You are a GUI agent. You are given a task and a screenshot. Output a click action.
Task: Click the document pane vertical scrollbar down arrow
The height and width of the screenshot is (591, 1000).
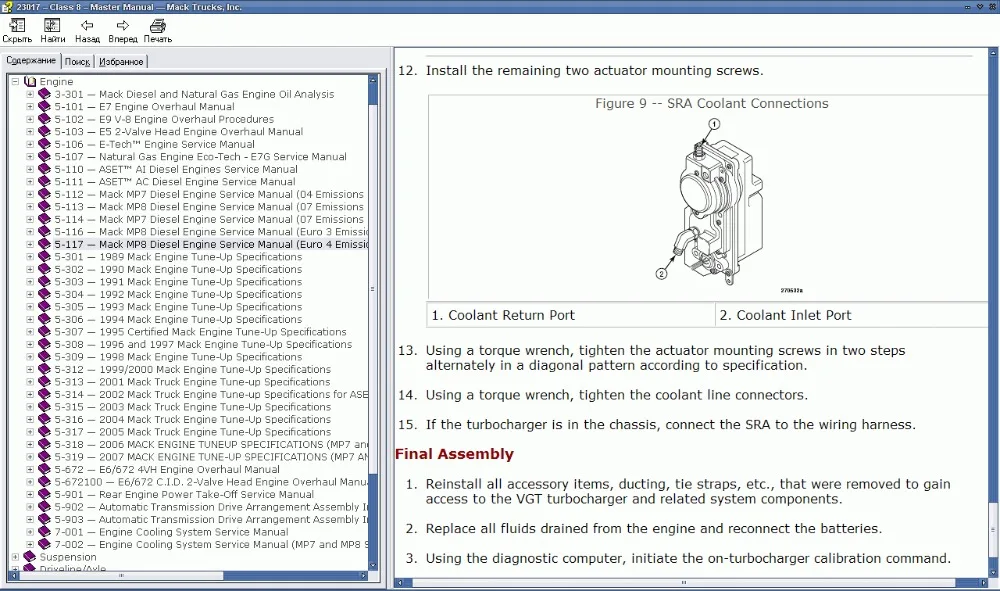pos(994,573)
